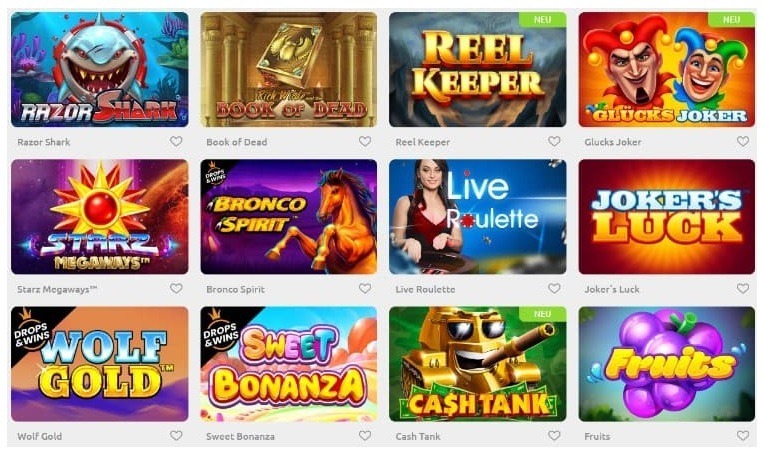Viewport: 762px width, 455px height.
Task: Favorite Sweet Bonanza with heart icon
Action: point(365,436)
